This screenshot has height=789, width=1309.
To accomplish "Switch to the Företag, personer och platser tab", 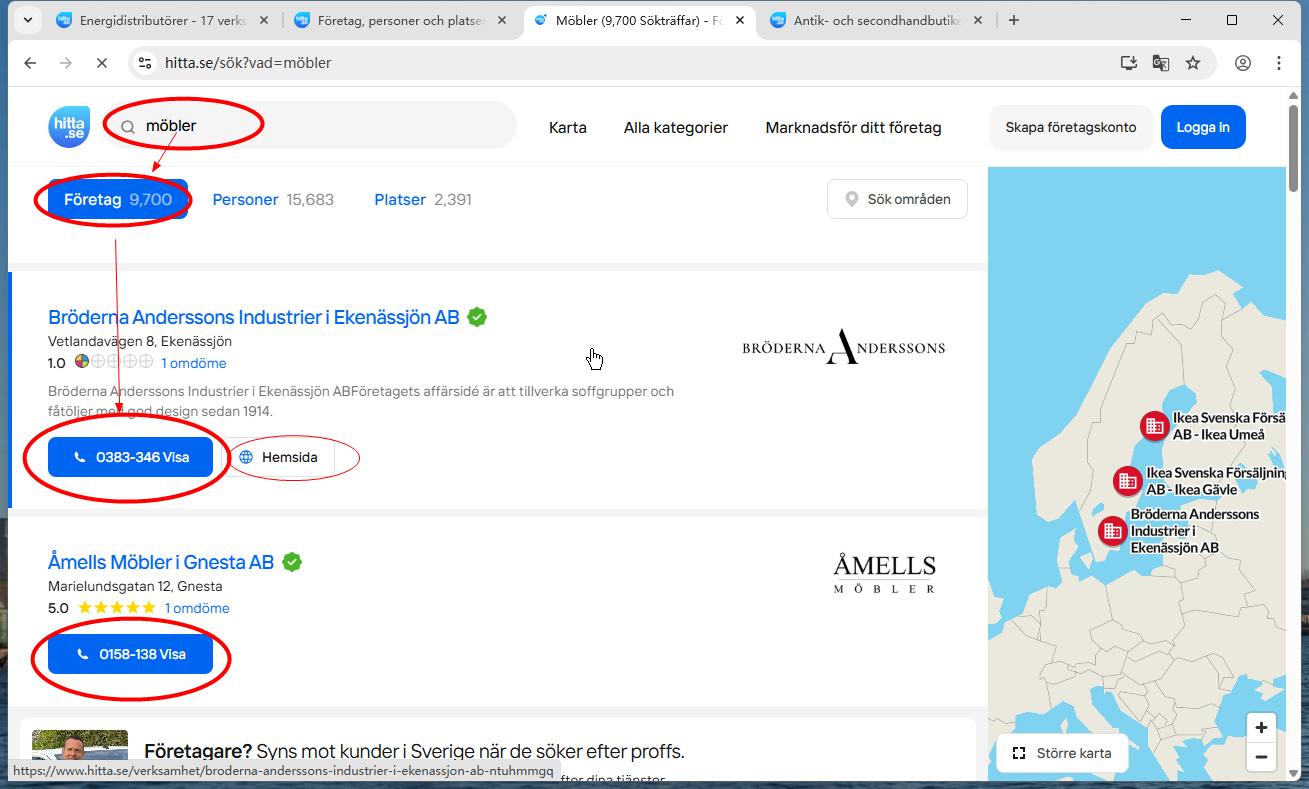I will (400, 20).
